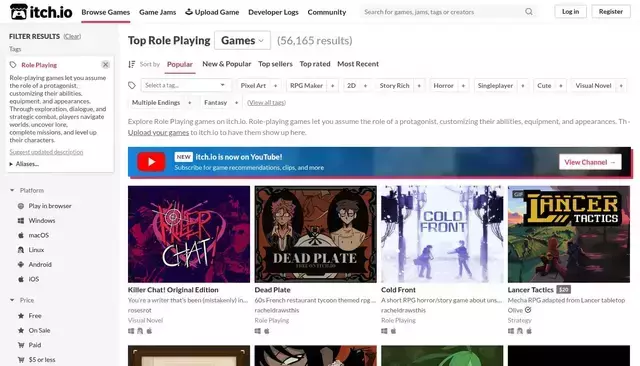Screen dimensions: 640x366
Task: Click the Log in button
Action: [x=571, y=11]
